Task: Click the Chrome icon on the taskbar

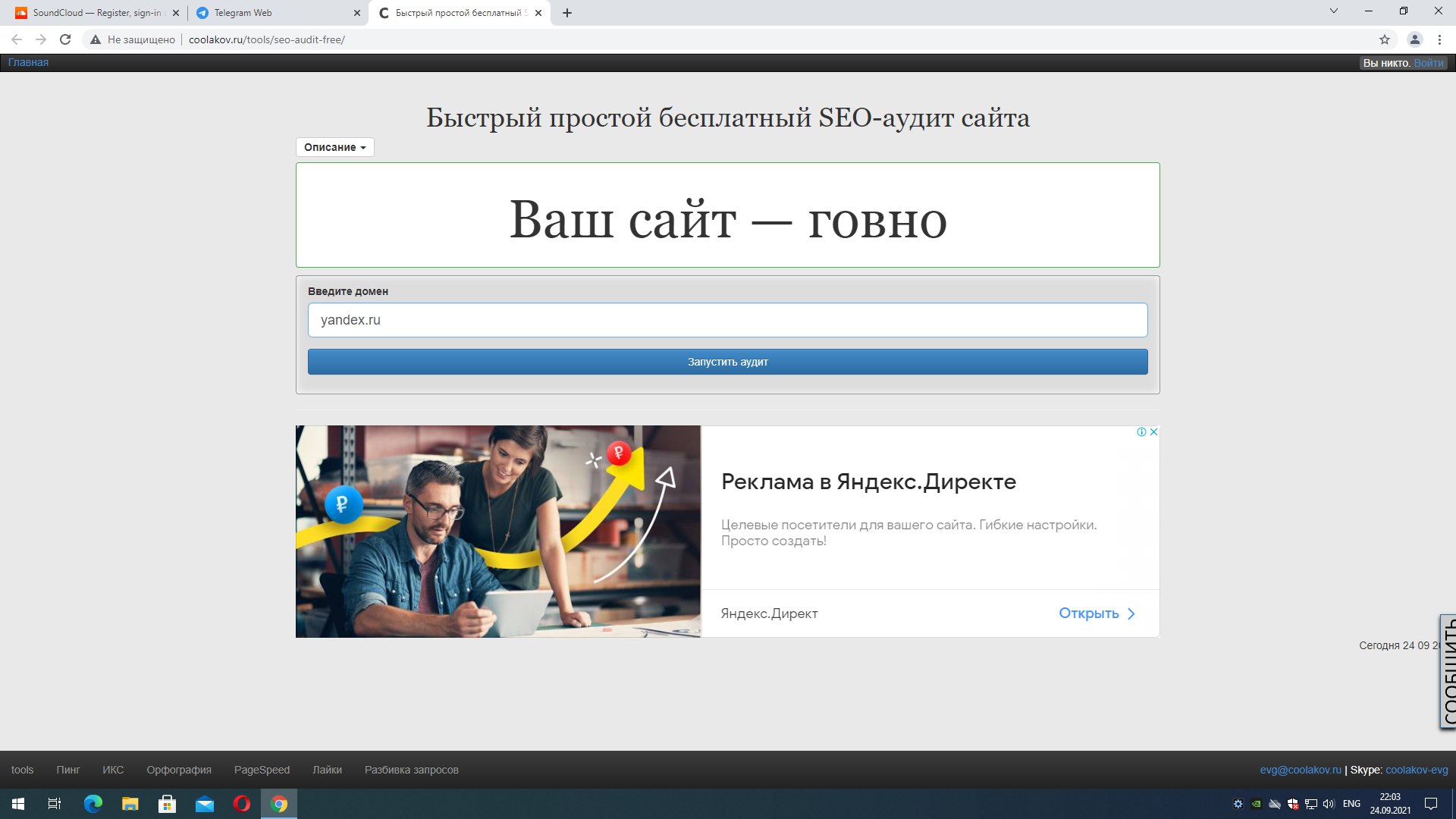Action: [279, 804]
